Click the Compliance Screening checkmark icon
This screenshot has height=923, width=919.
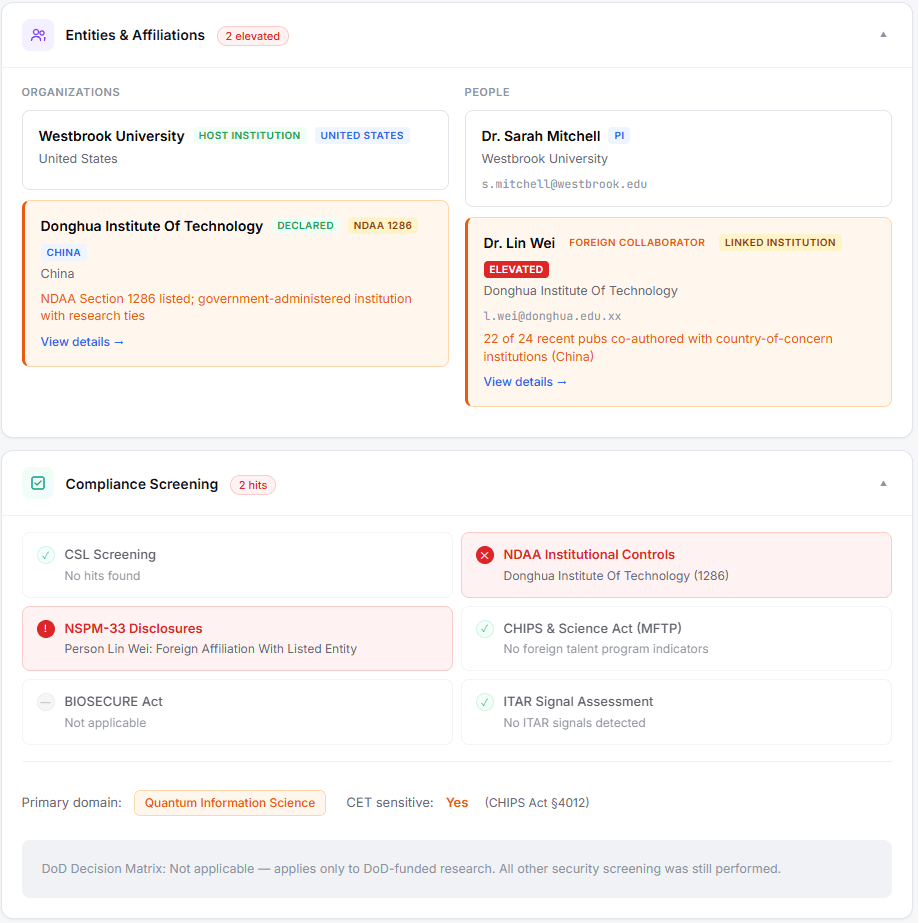[x=38, y=483]
